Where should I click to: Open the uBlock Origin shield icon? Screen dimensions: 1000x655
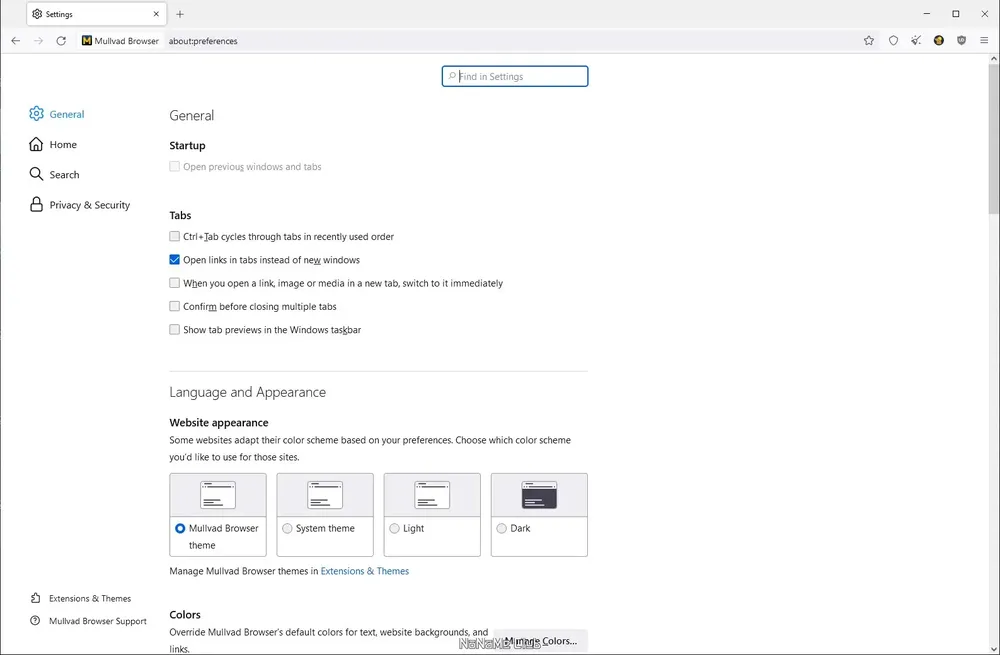[x=961, y=41]
